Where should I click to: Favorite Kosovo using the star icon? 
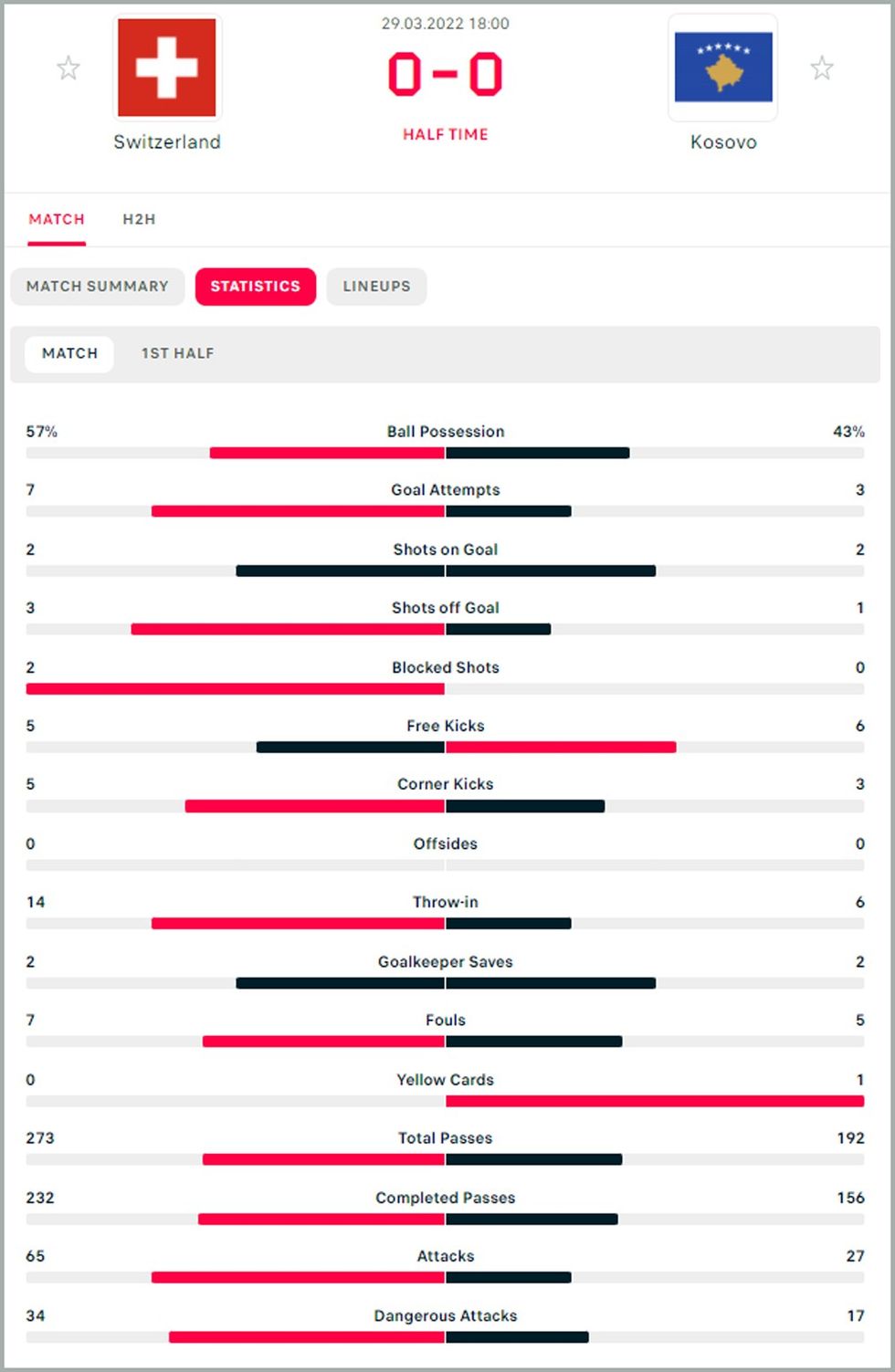coord(823,67)
